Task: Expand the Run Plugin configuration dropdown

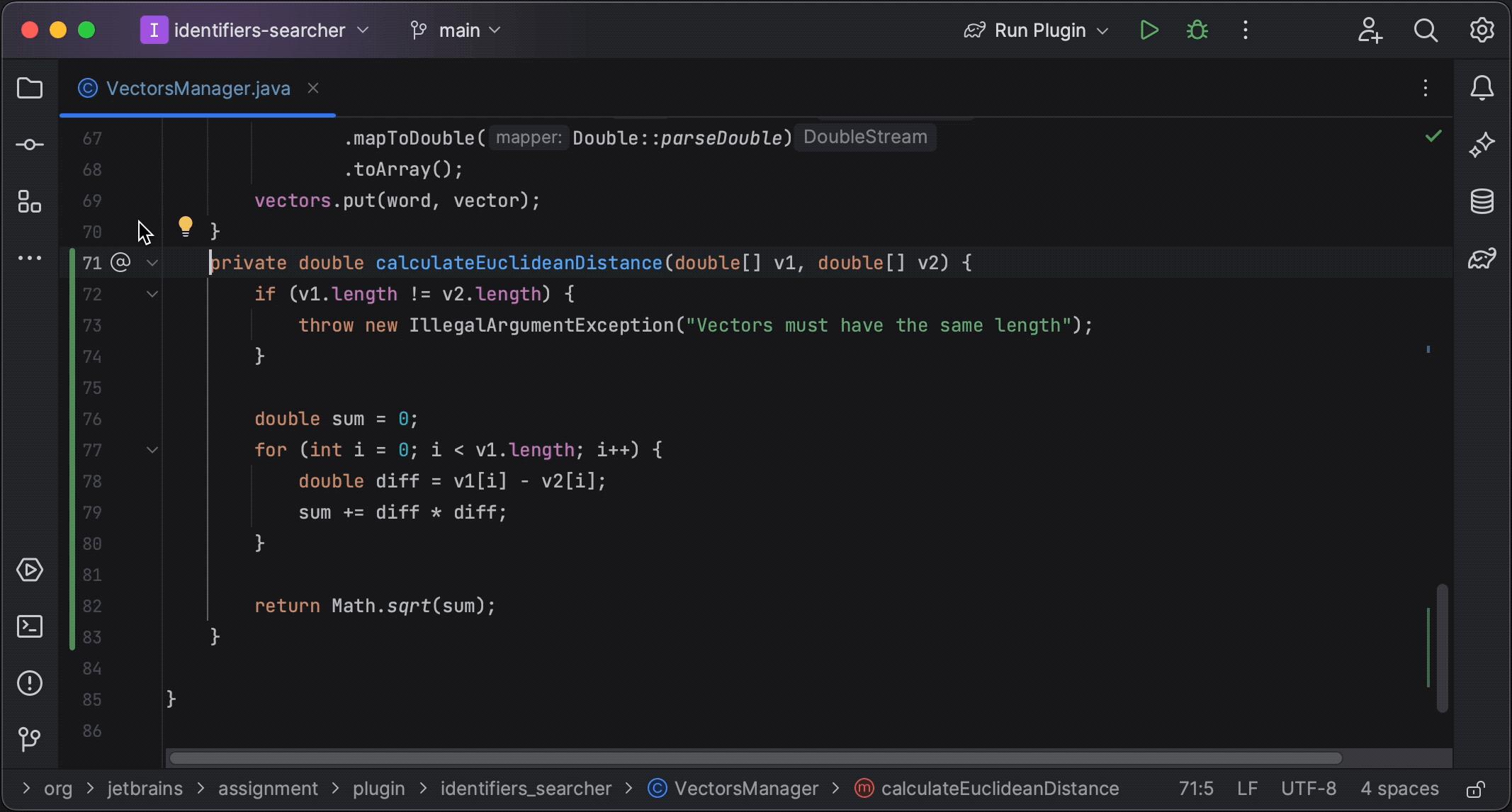Action: [1102, 30]
